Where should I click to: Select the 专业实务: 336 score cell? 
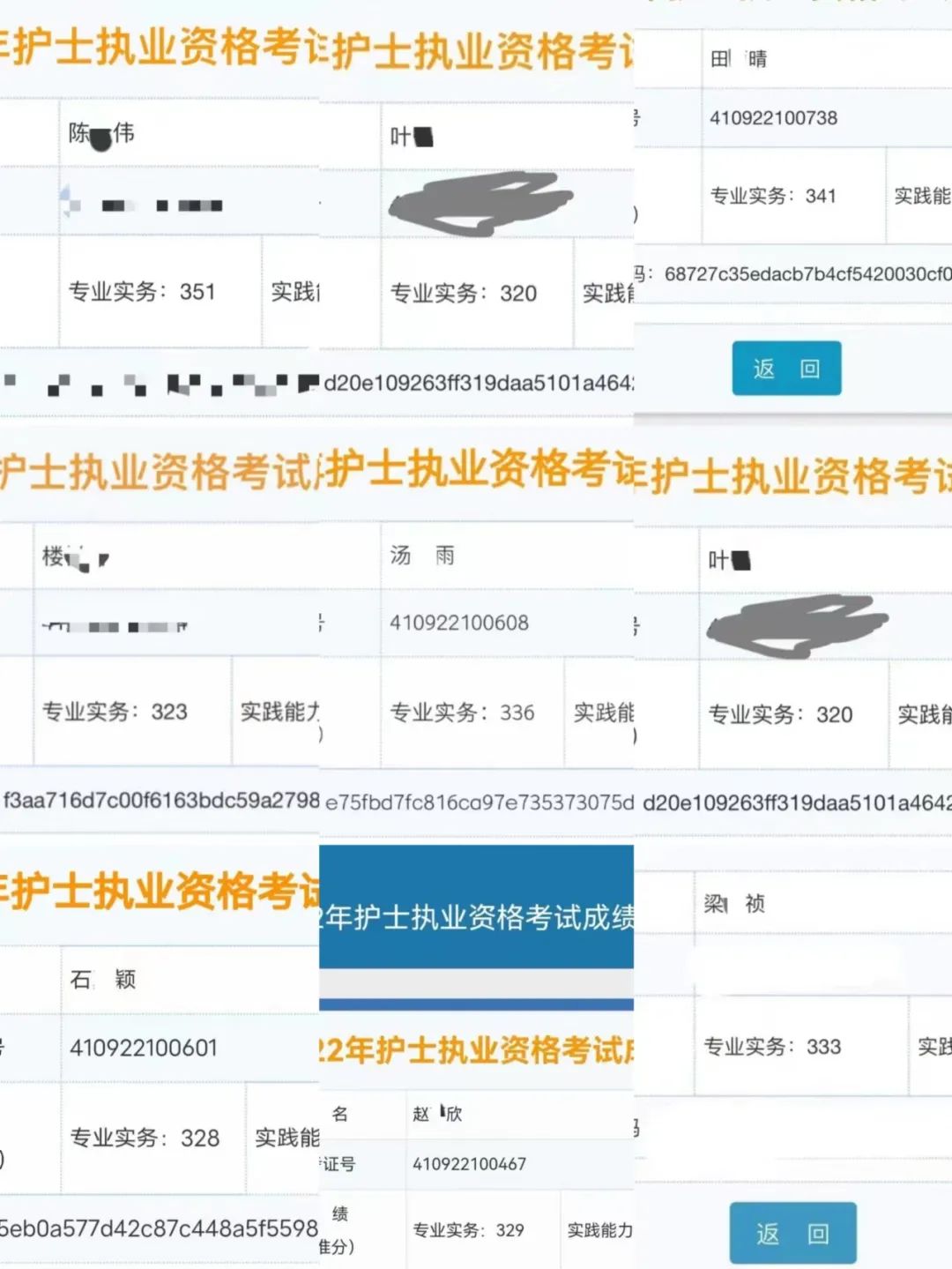tap(462, 713)
